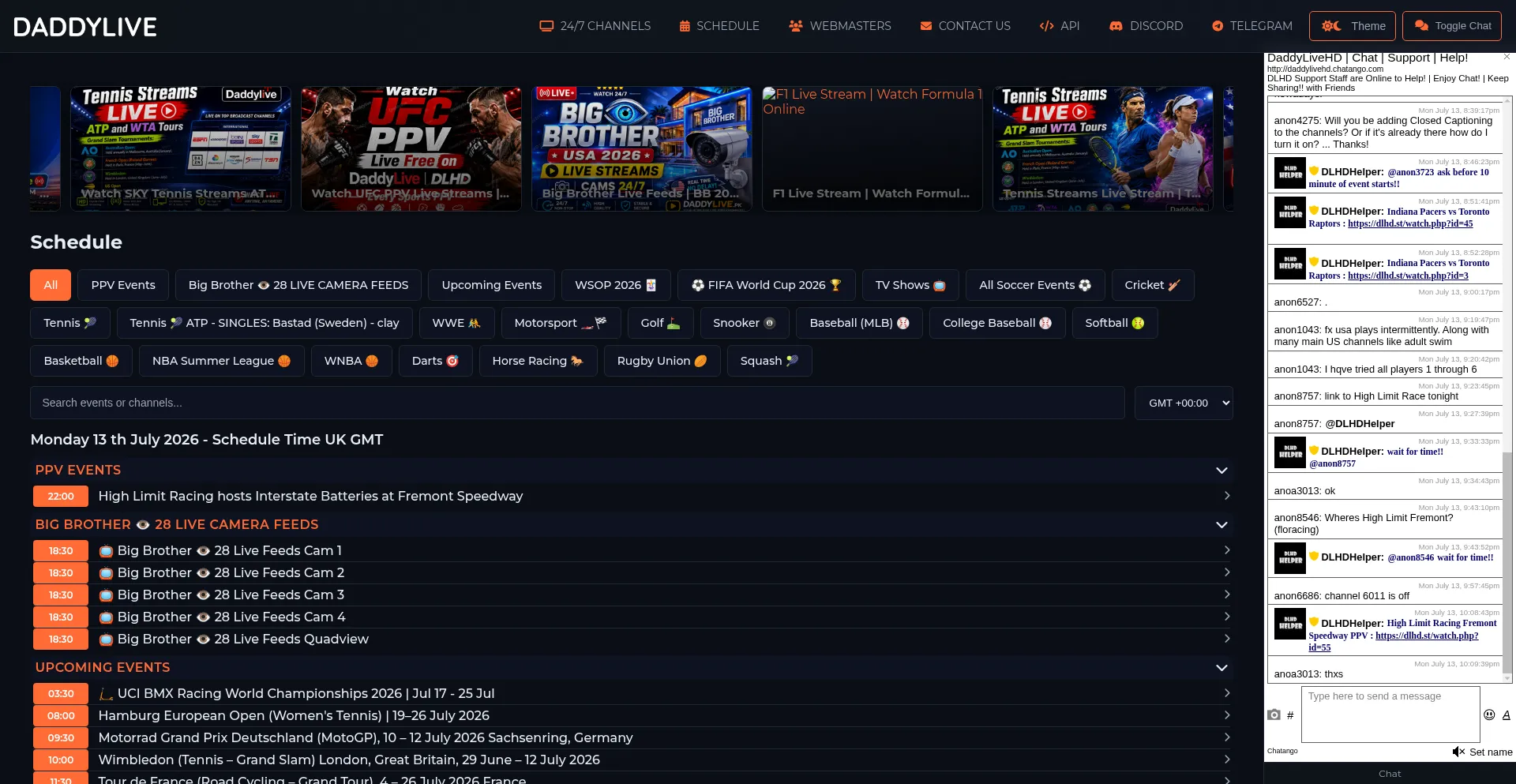
Task: Click the hash symbol beside the chat input
Action: pyautogui.click(x=1290, y=715)
